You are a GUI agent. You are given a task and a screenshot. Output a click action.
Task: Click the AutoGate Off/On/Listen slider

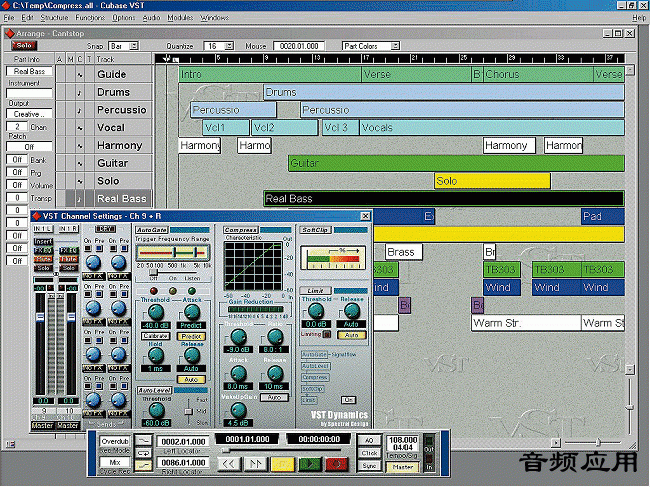pyautogui.click(x=173, y=273)
